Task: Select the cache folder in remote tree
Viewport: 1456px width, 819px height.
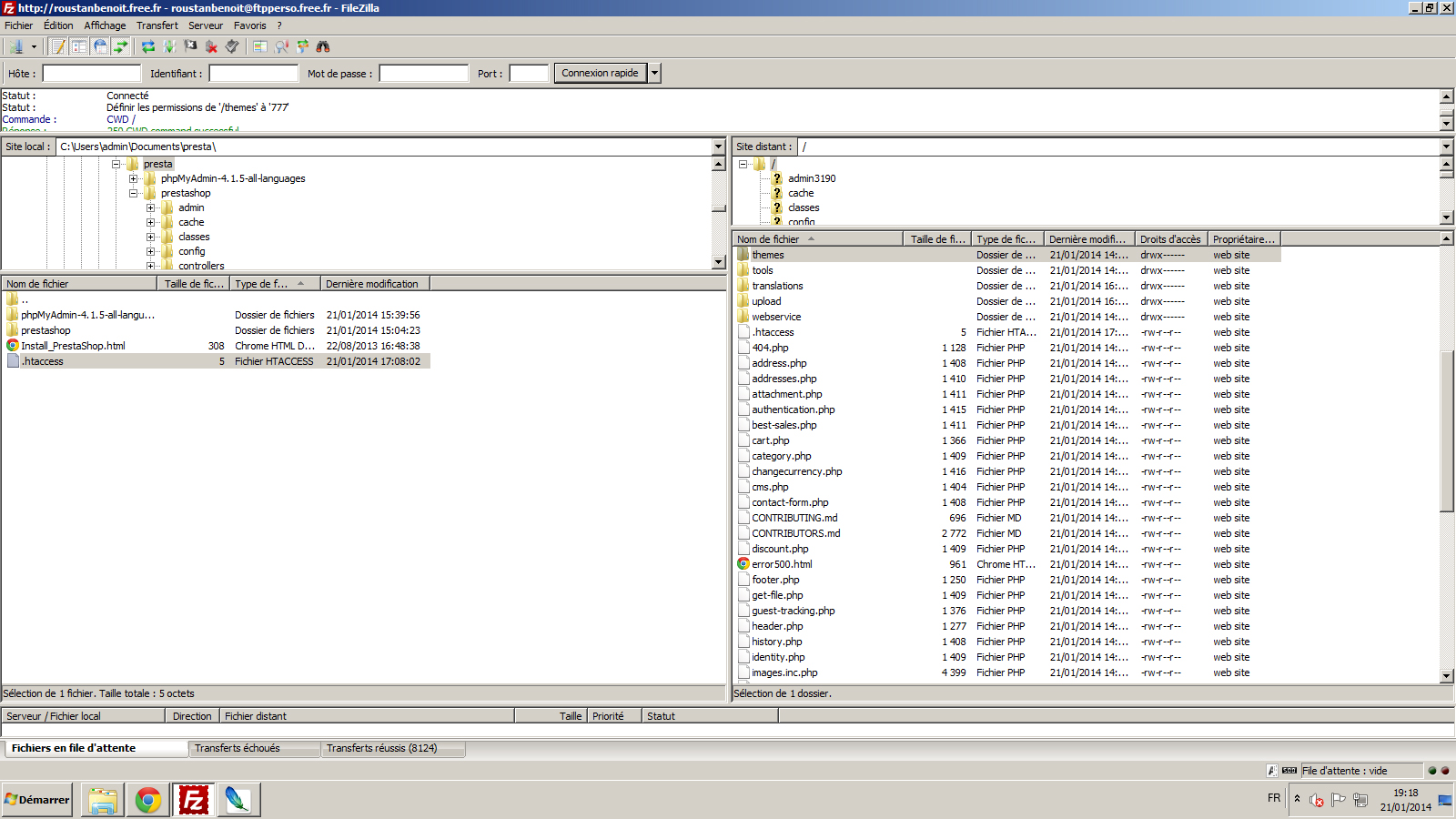Action: pyautogui.click(x=801, y=193)
